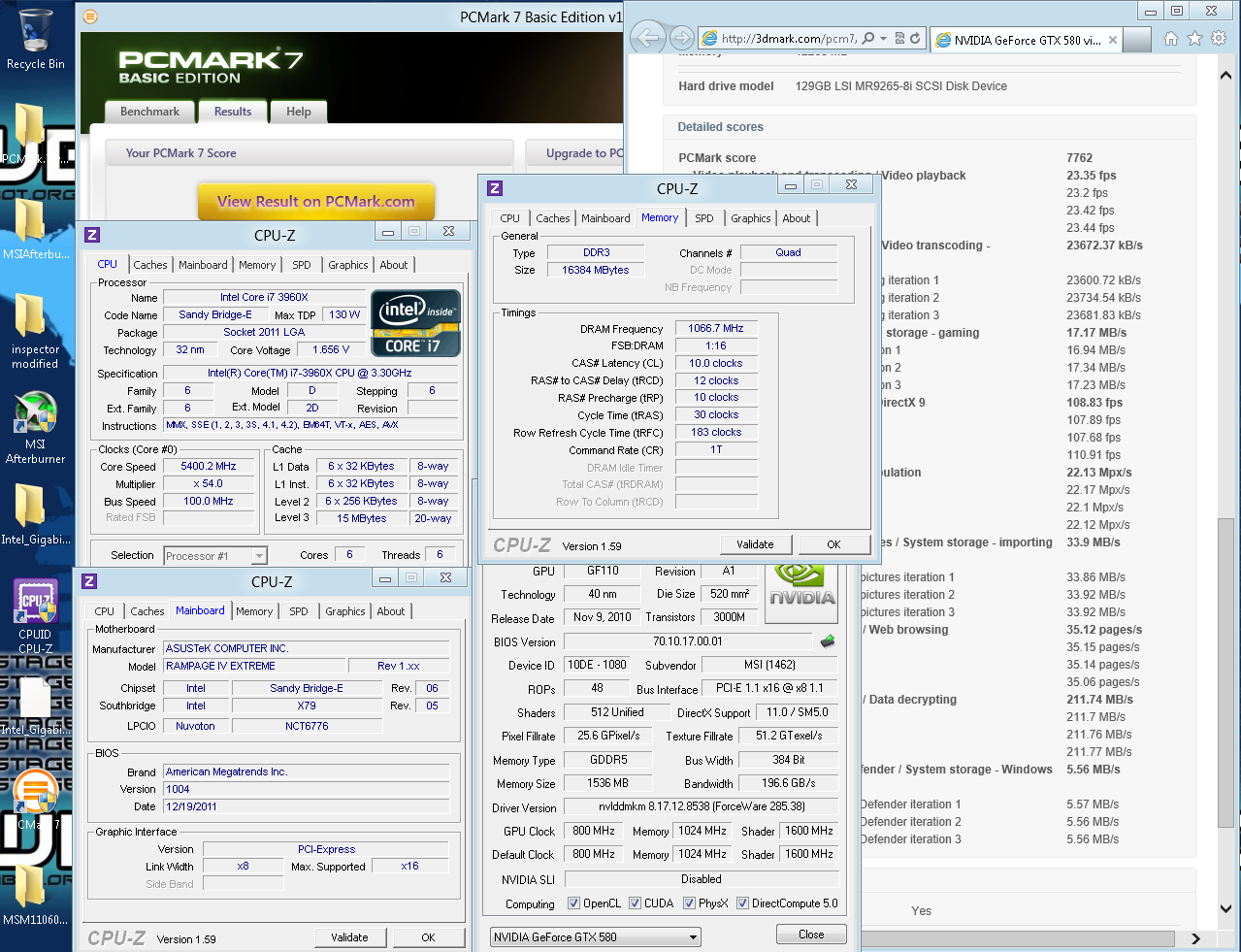Go back in Internet Explorer
The image size is (1241, 952).
(648, 38)
